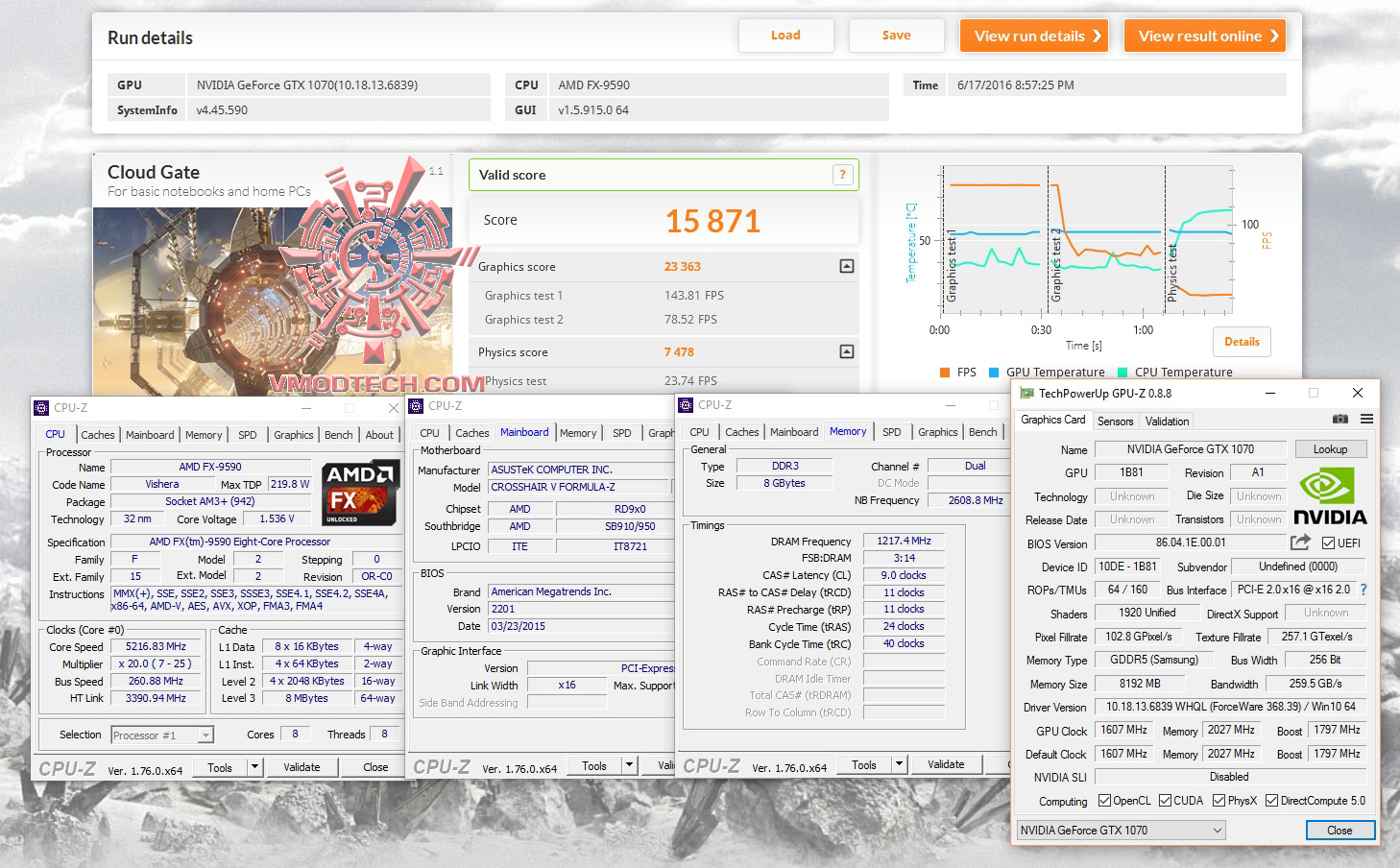
Task: Toggle the OpenCL checkbox
Action: click(x=1104, y=801)
